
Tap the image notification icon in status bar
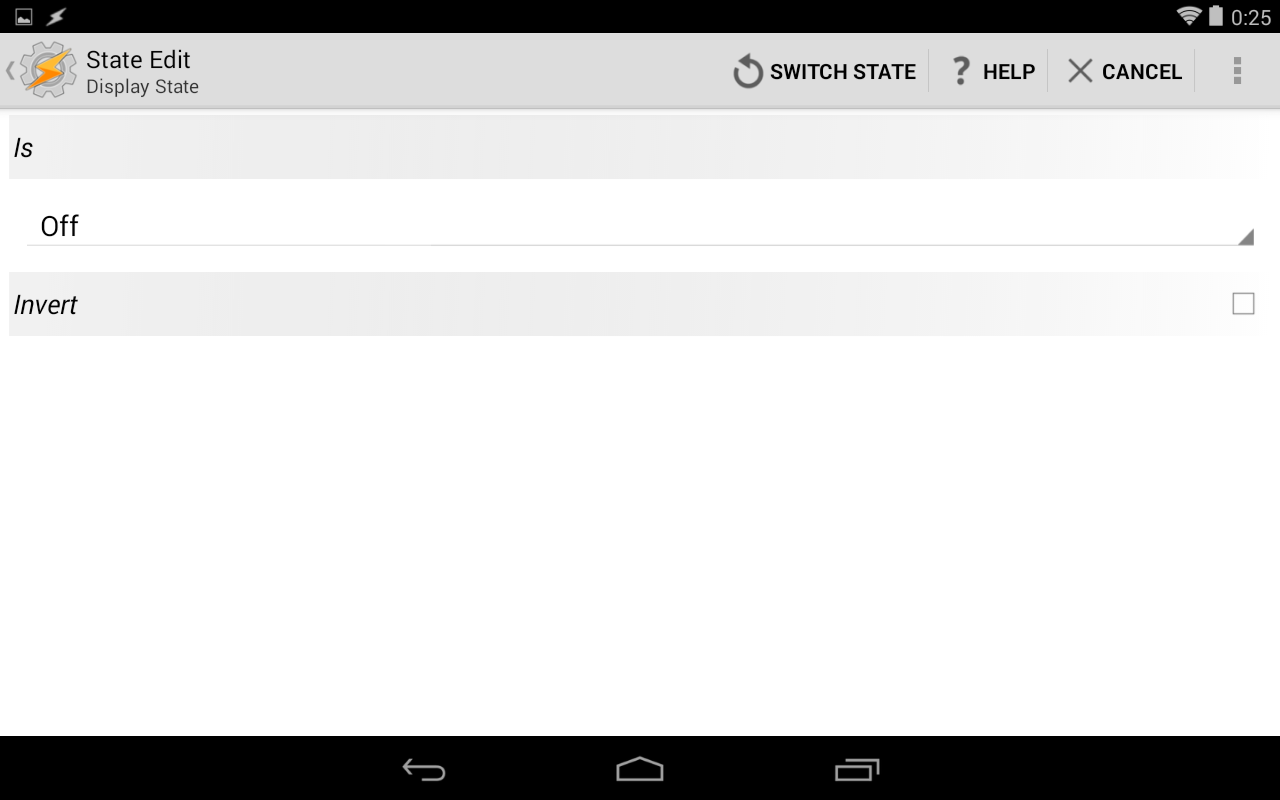[23, 17]
